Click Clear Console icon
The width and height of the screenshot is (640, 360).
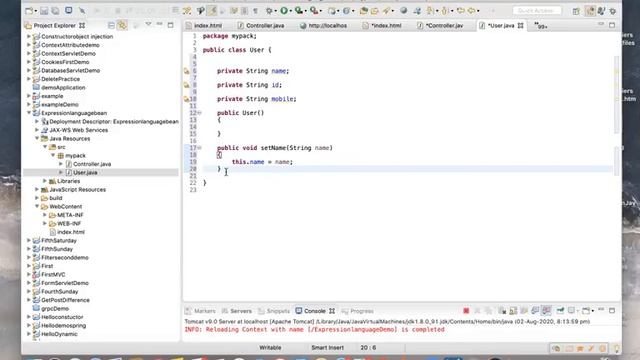tap(502, 311)
